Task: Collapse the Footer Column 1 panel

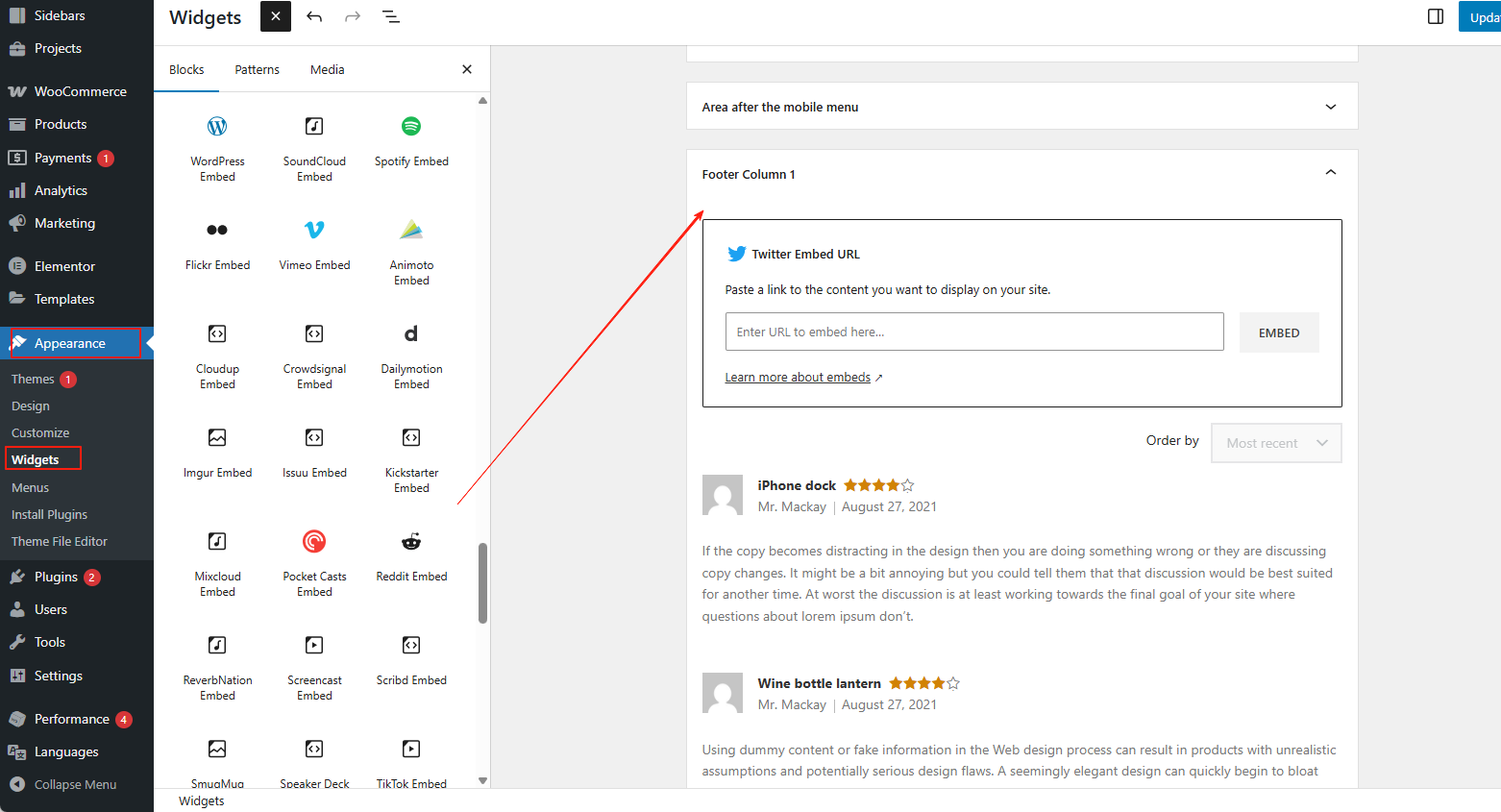Action: (1330, 174)
